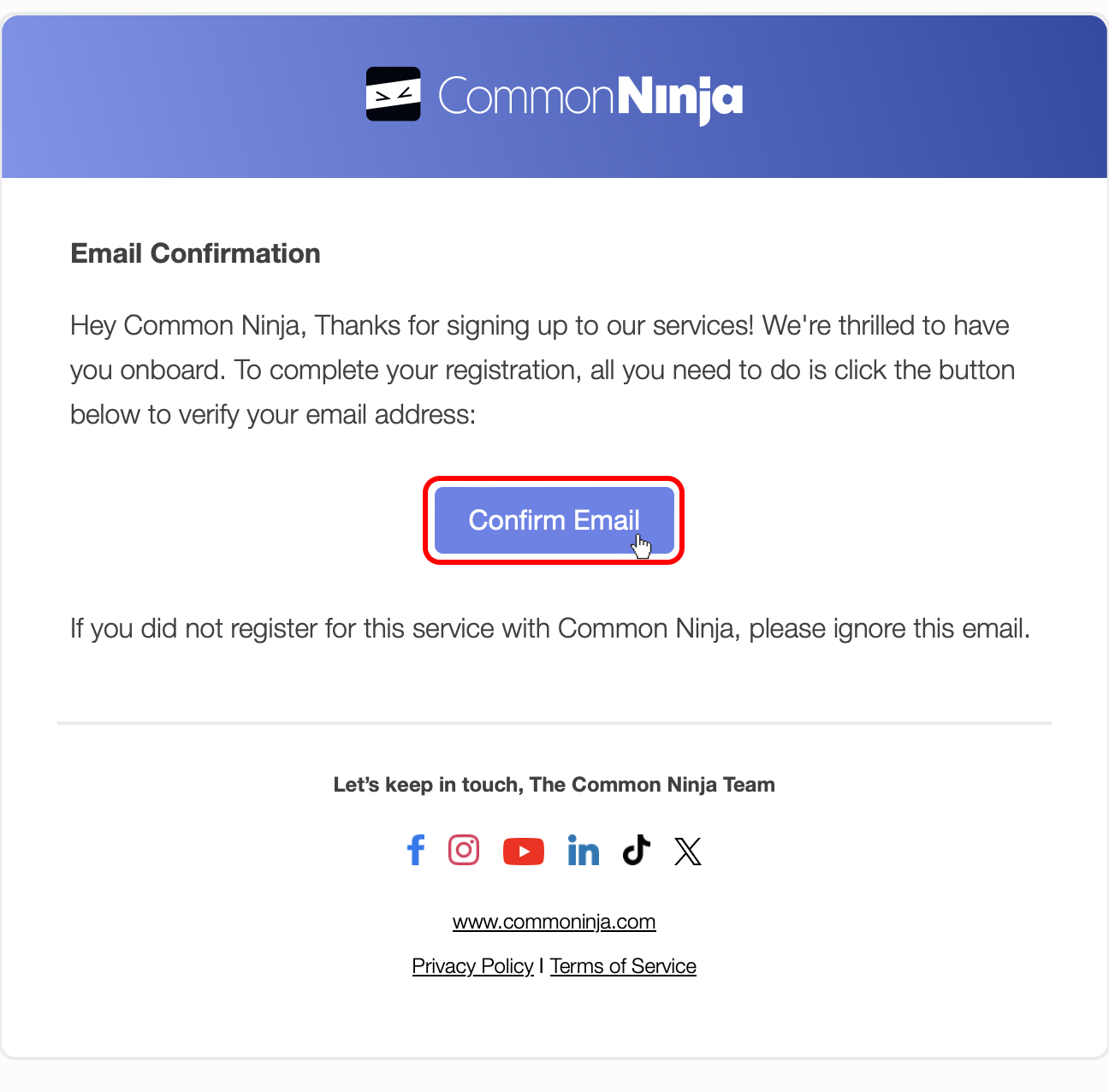Click the 'Let's keep in touch' footer text

tap(554, 785)
